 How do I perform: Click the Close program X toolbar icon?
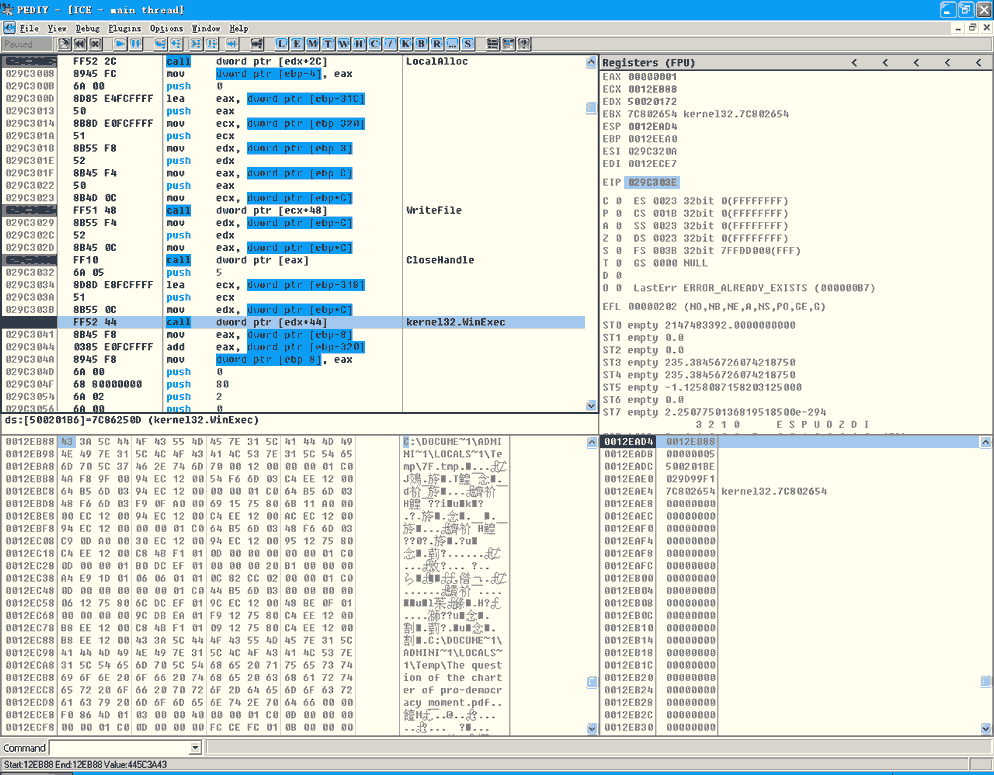pos(96,44)
